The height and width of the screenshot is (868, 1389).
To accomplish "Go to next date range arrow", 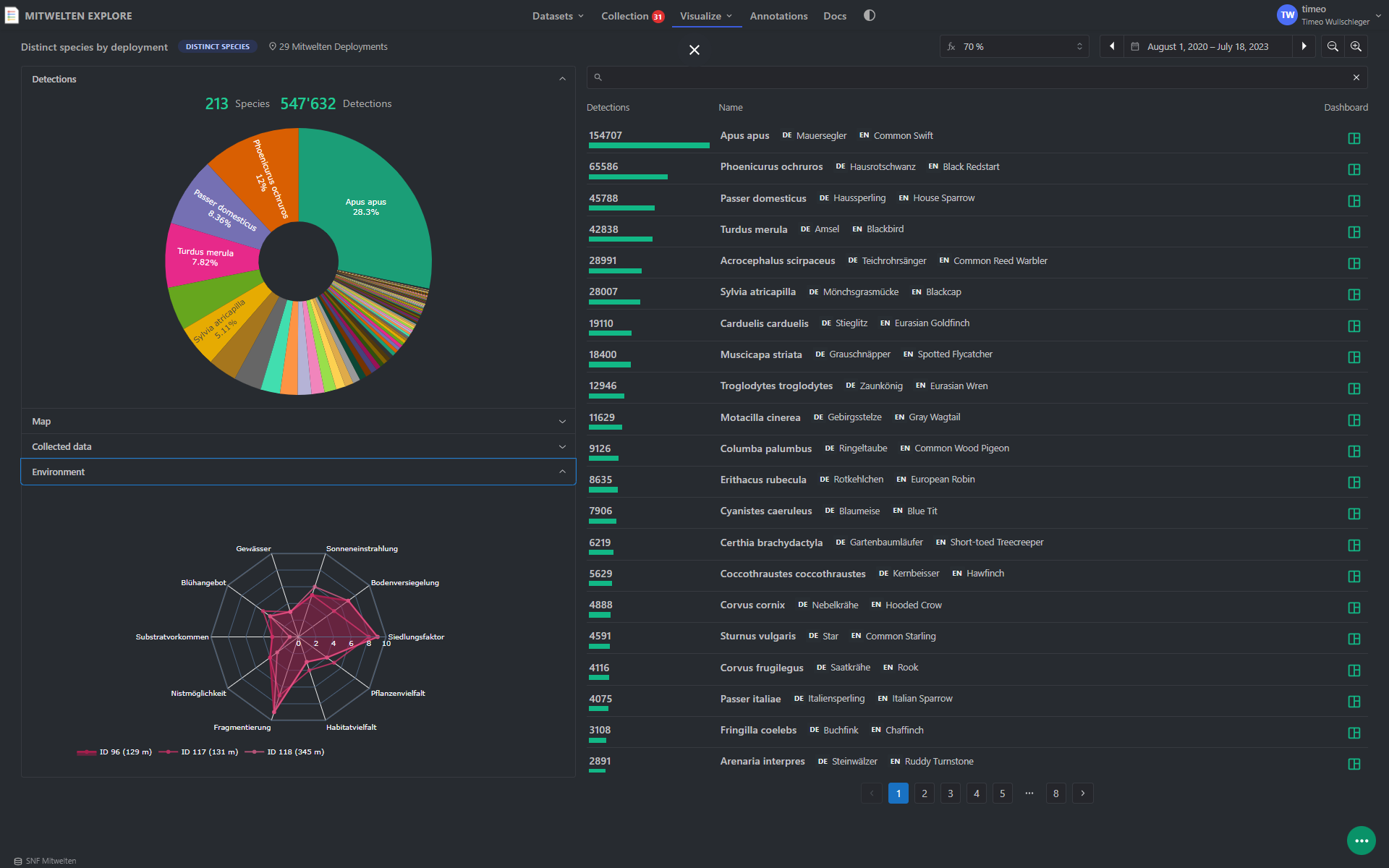I will point(1304,46).
